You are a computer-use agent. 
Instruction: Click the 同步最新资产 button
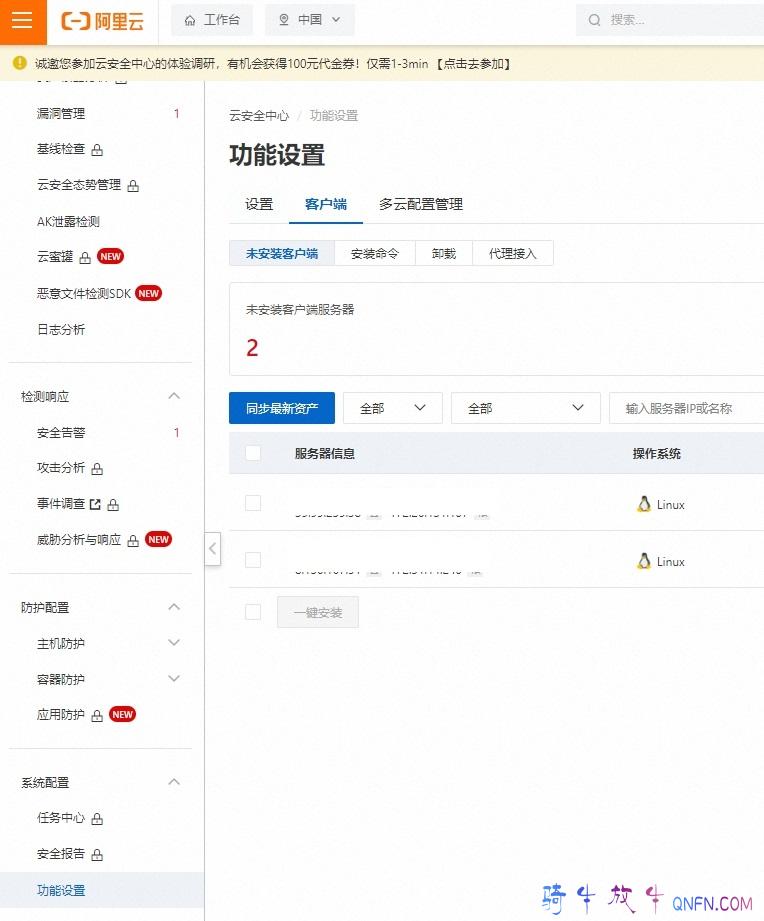click(x=282, y=408)
